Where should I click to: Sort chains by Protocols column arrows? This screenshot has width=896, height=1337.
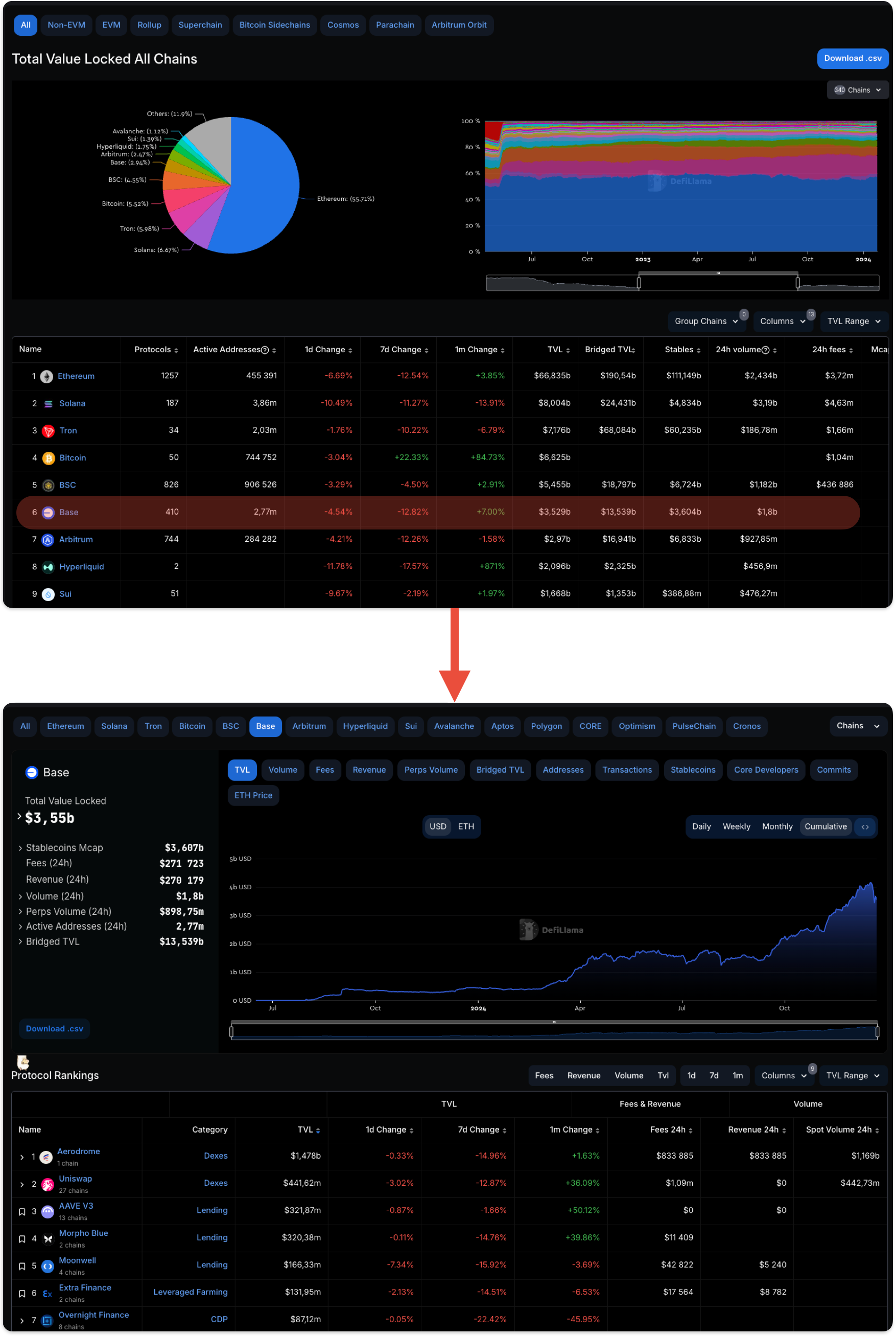(x=176, y=351)
